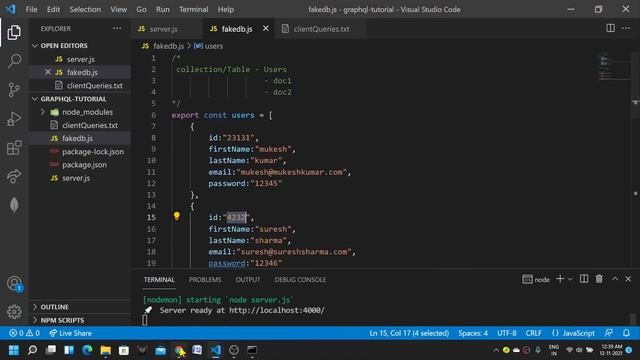Switch to the Output panel tab
The width and height of the screenshot is (640, 360).
point(248,280)
